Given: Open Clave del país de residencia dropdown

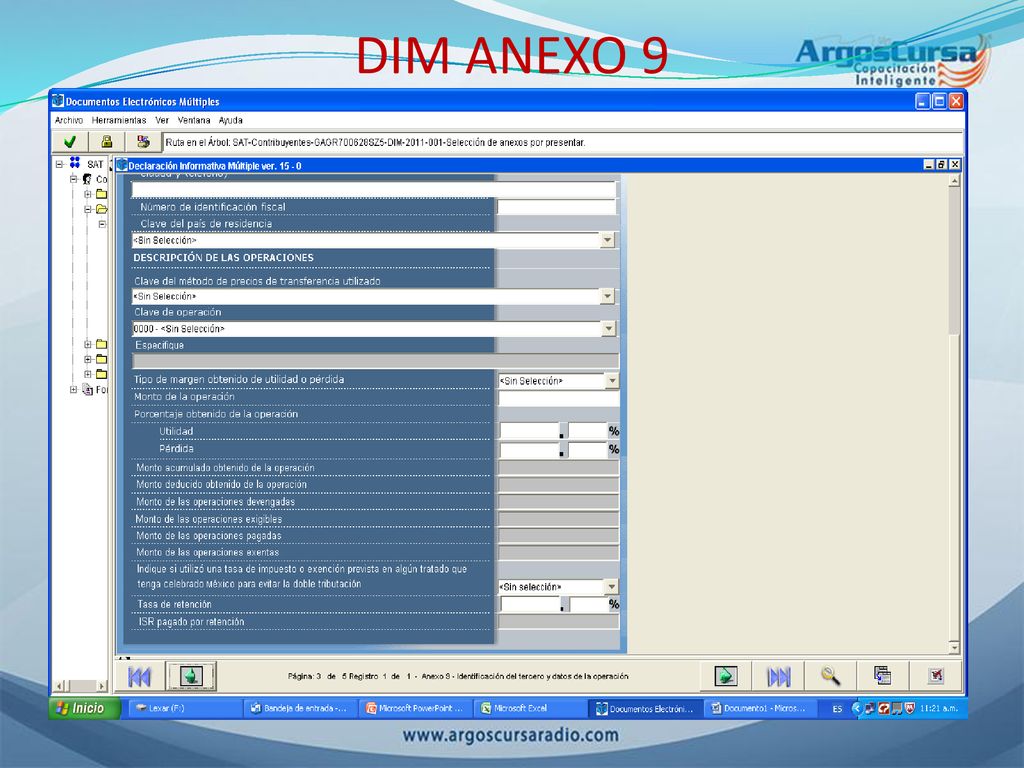Looking at the screenshot, I should 607,240.
